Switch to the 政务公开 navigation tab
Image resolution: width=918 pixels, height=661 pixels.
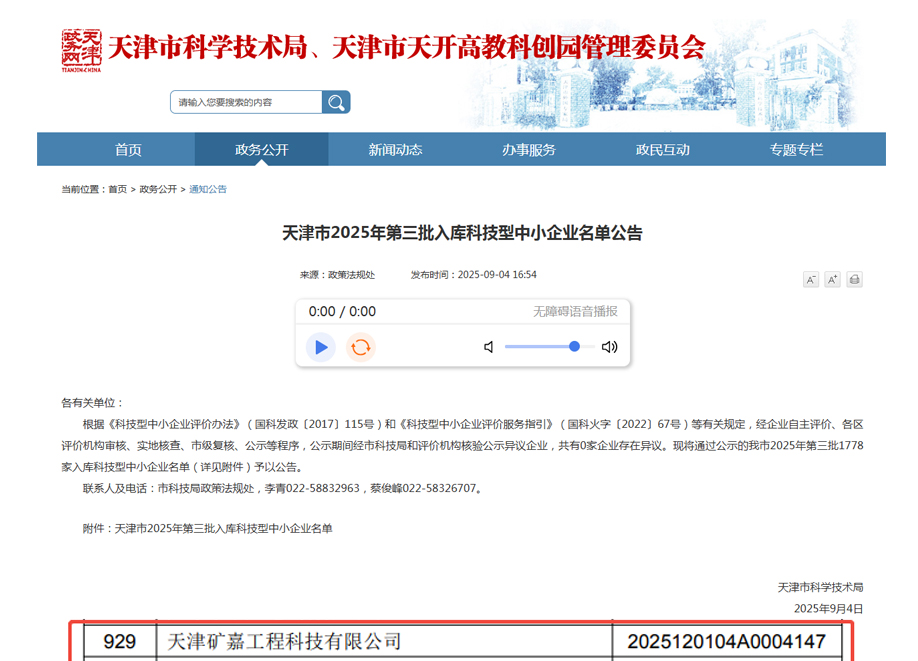point(264,148)
